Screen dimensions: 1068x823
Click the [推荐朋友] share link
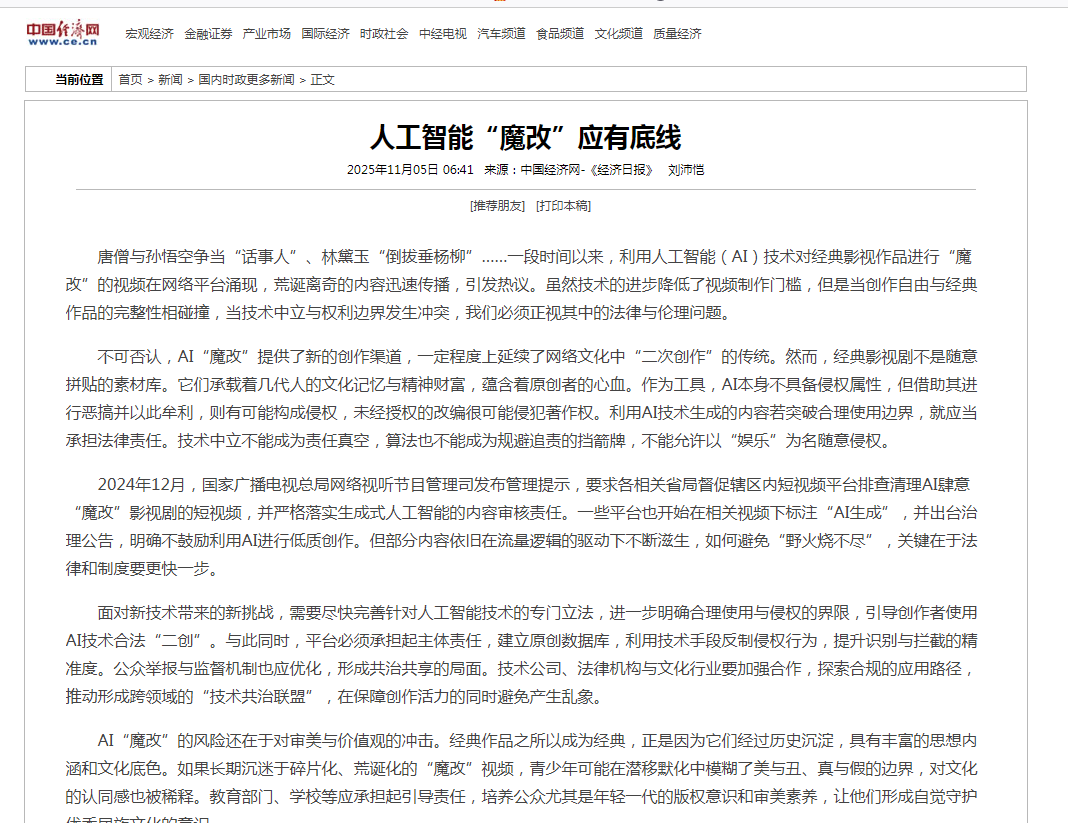click(x=497, y=206)
